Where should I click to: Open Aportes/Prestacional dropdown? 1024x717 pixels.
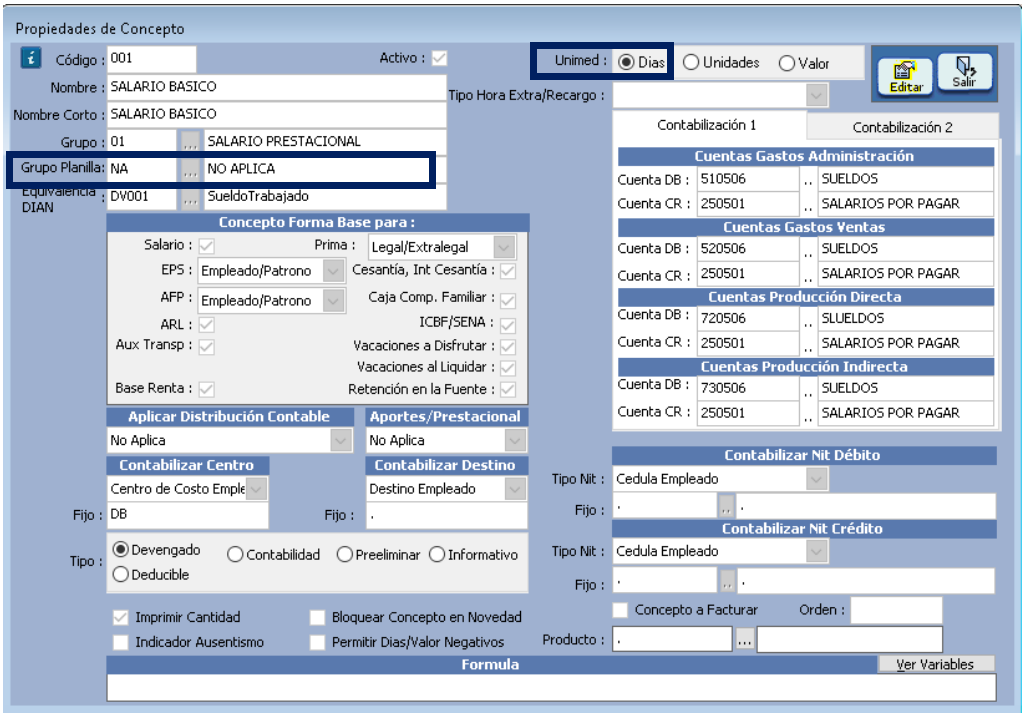[x=515, y=440]
